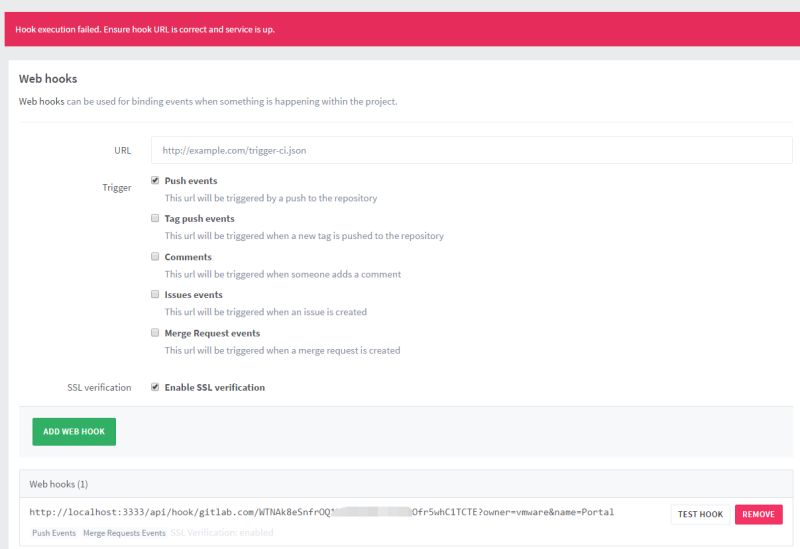The width and height of the screenshot is (800, 549).
Task: Click the Push events label text
Action: [191, 181]
